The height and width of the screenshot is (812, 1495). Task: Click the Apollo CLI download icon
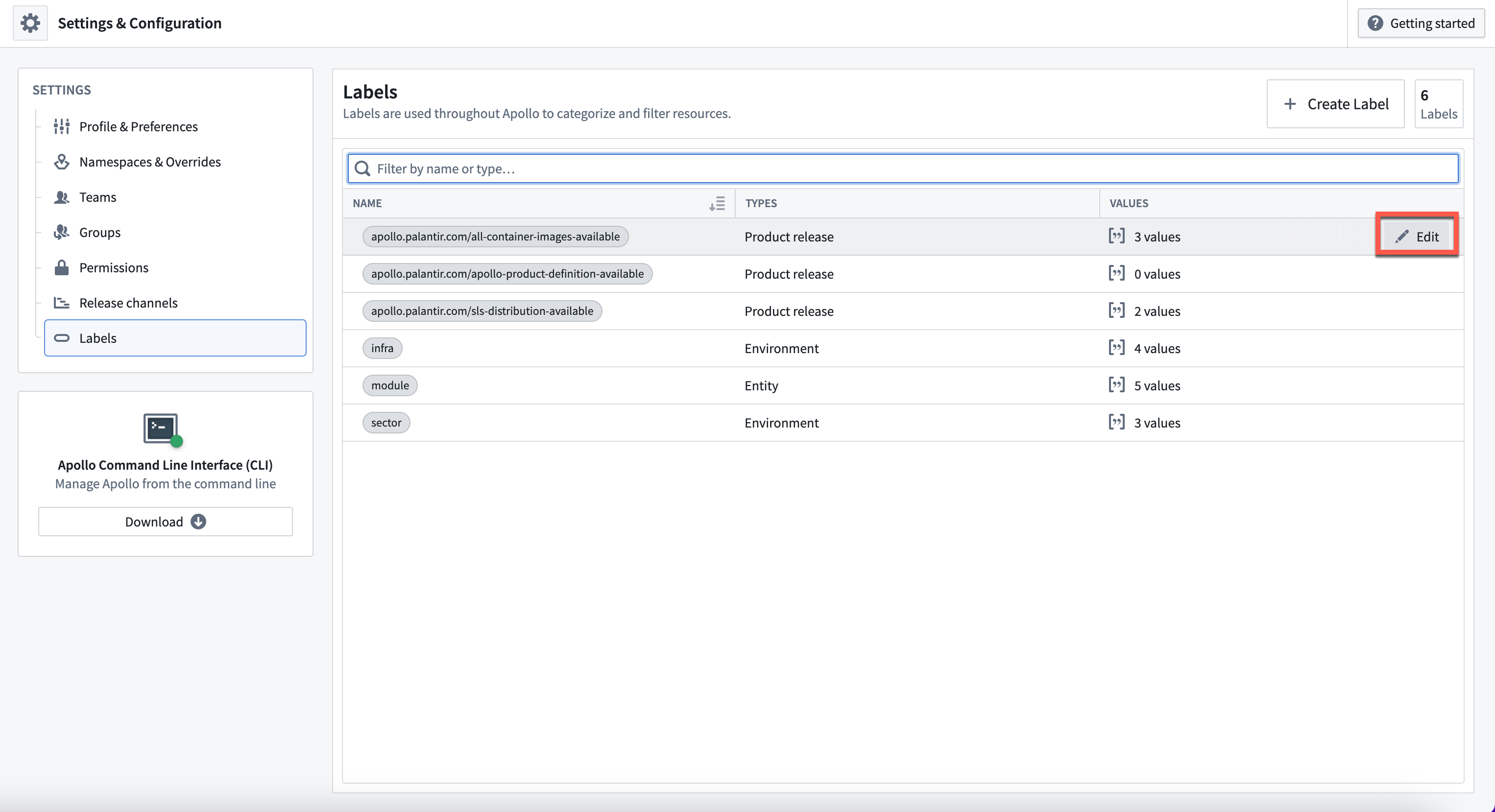198,521
